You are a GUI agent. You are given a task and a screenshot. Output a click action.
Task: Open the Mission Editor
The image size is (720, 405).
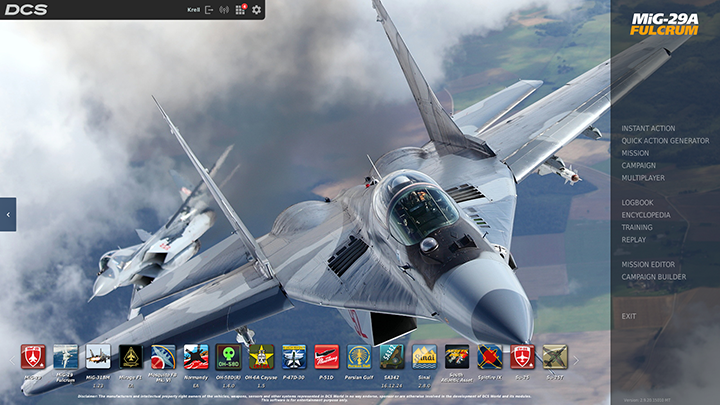[x=649, y=265]
